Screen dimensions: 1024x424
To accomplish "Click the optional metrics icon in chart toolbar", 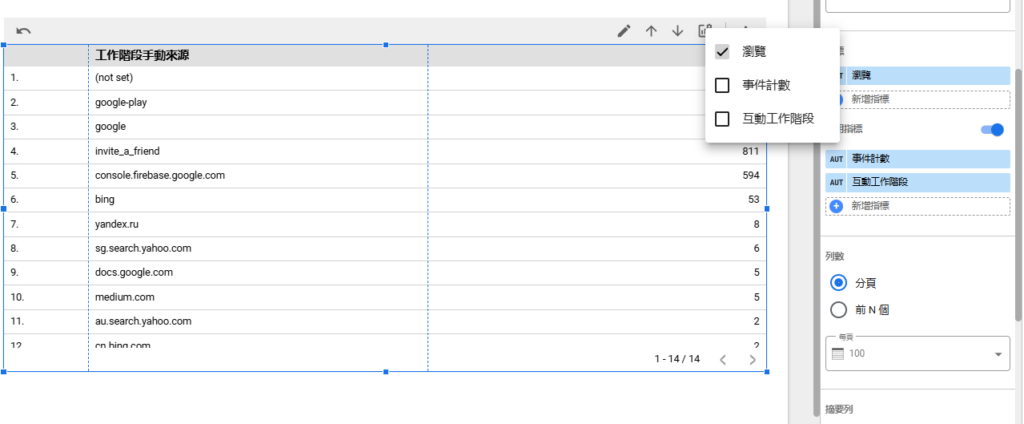I will click(705, 31).
